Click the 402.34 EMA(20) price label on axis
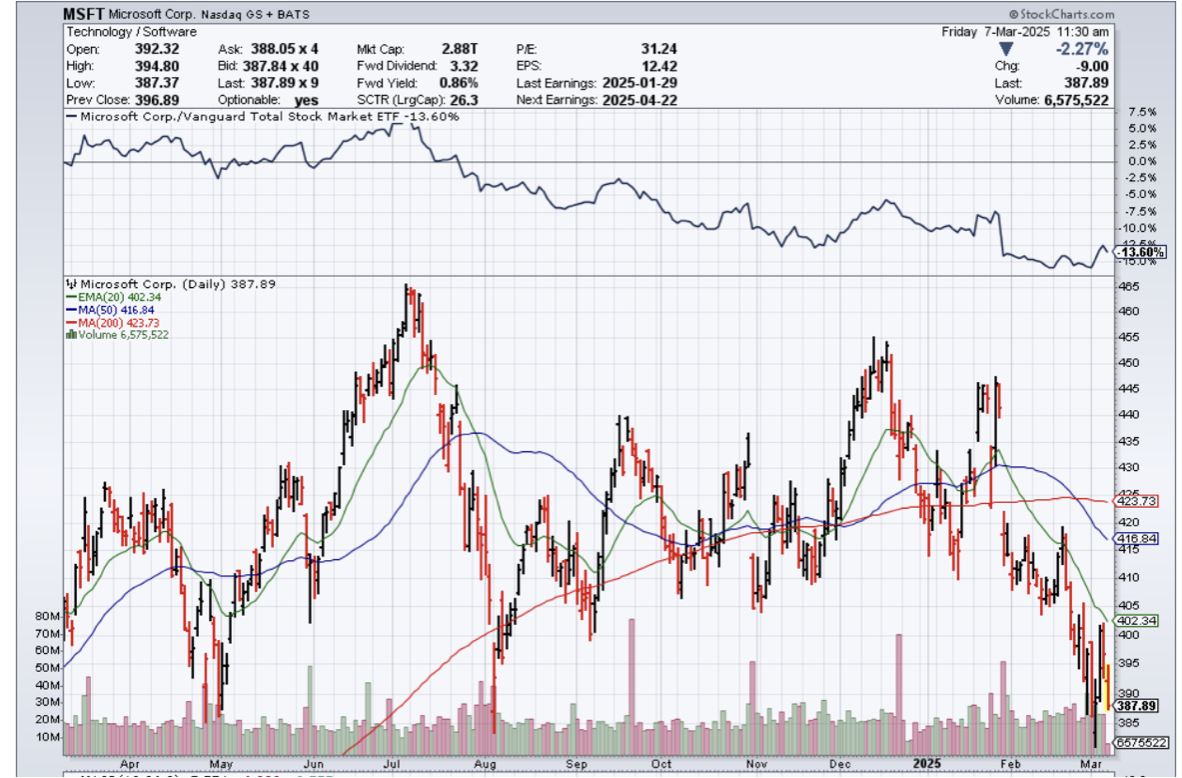Viewport: 1182px width, 778px height. click(1140, 620)
